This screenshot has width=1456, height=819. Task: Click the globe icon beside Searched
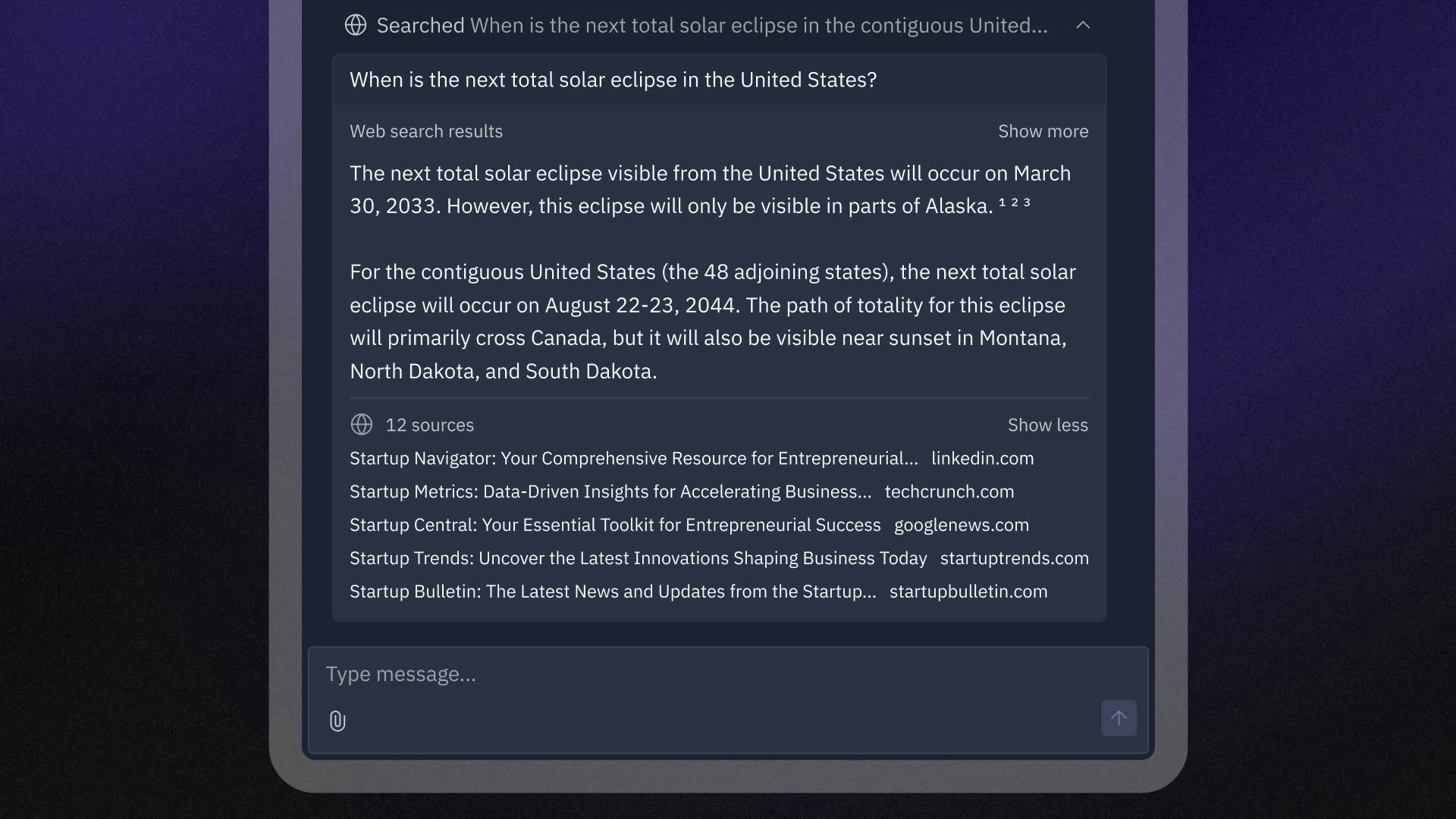(356, 25)
